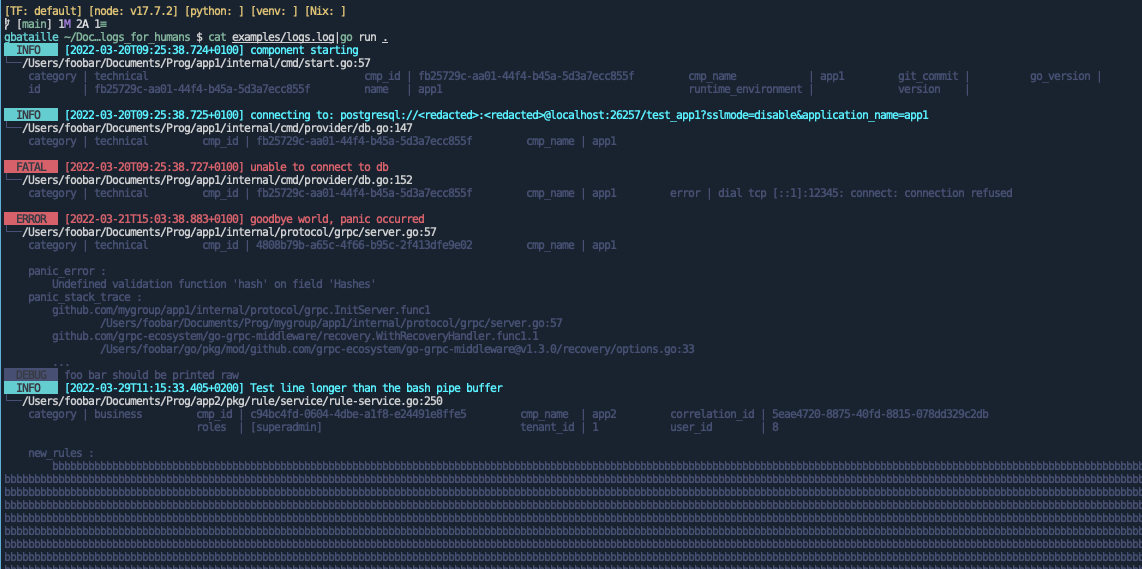Click the '~/Doc…logs_for_humans' directory path

[x=125, y=37]
